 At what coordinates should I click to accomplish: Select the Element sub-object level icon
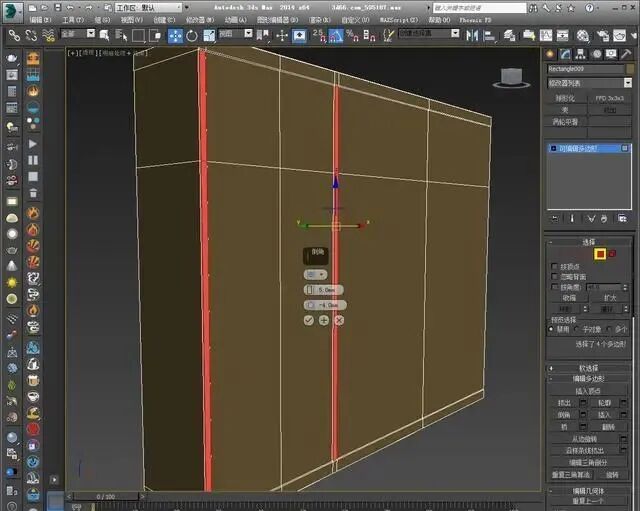point(612,254)
